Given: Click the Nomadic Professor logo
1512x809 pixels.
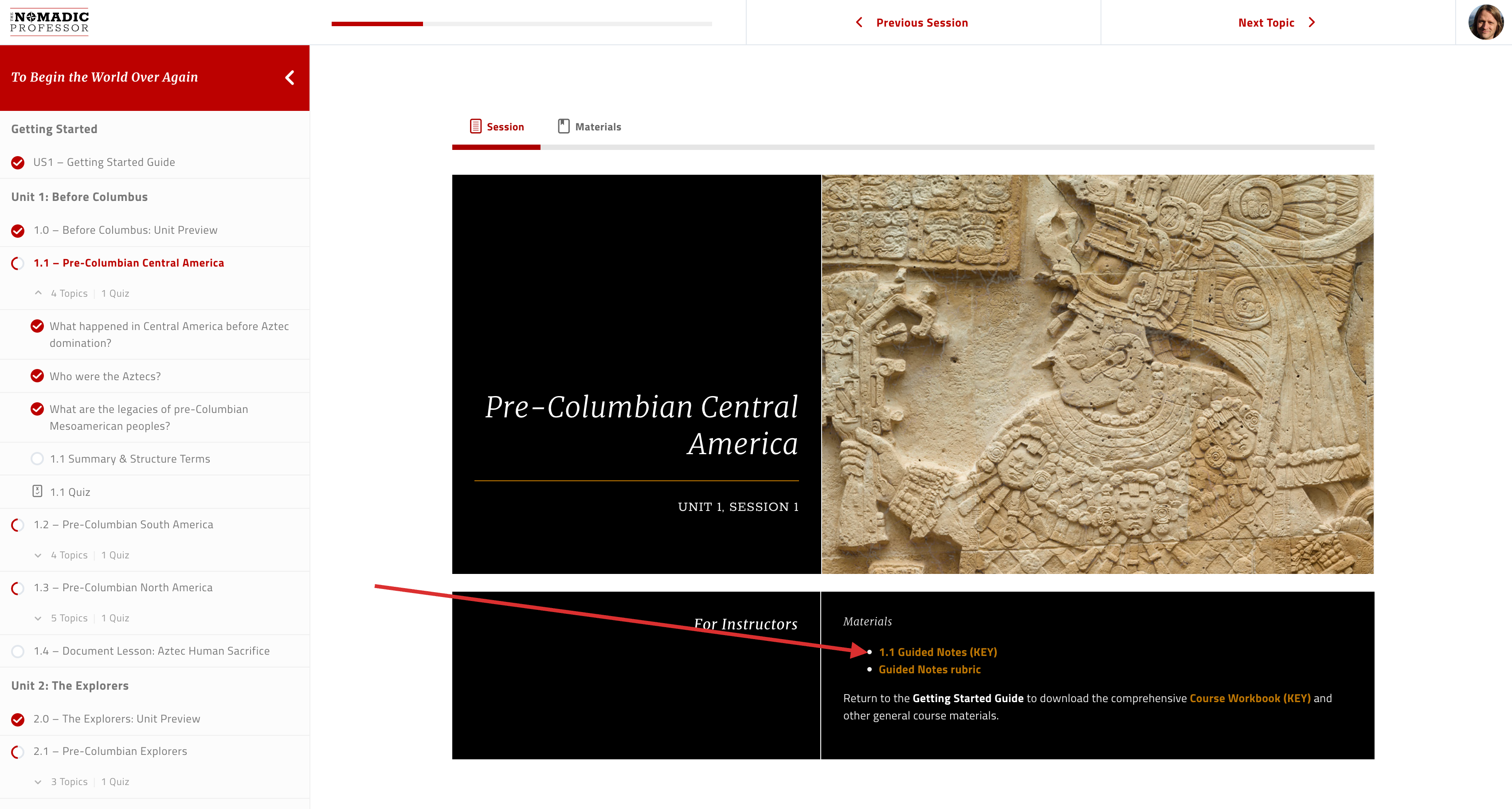Looking at the screenshot, I should pos(49,22).
